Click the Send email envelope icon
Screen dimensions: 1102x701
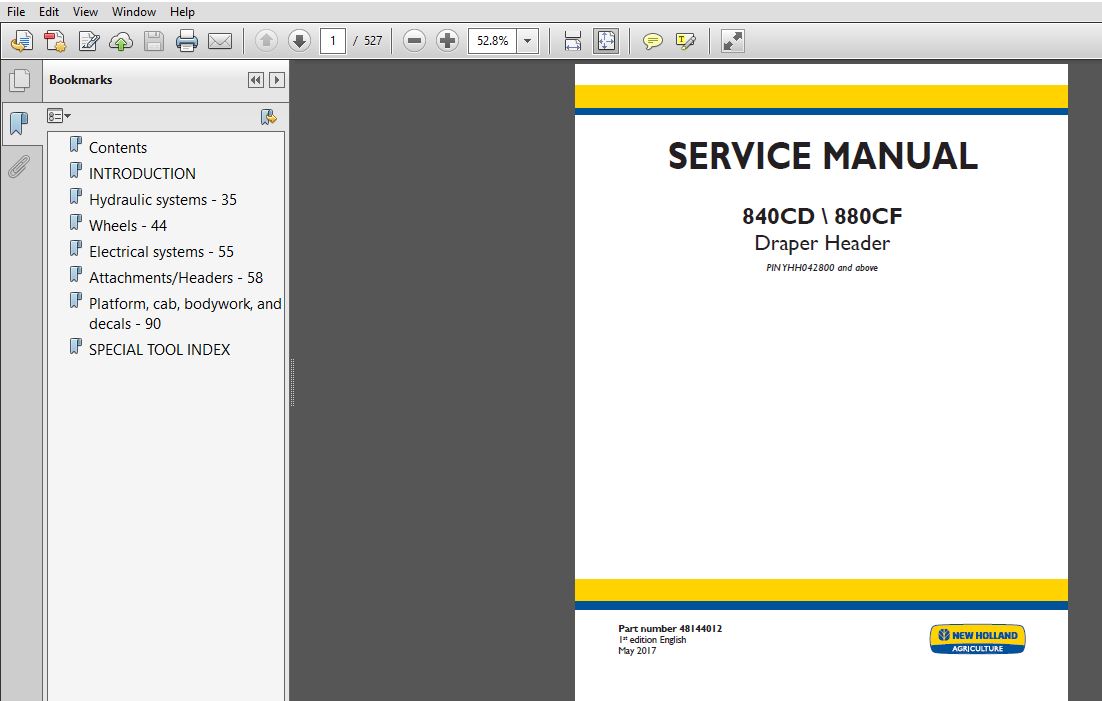tap(220, 41)
